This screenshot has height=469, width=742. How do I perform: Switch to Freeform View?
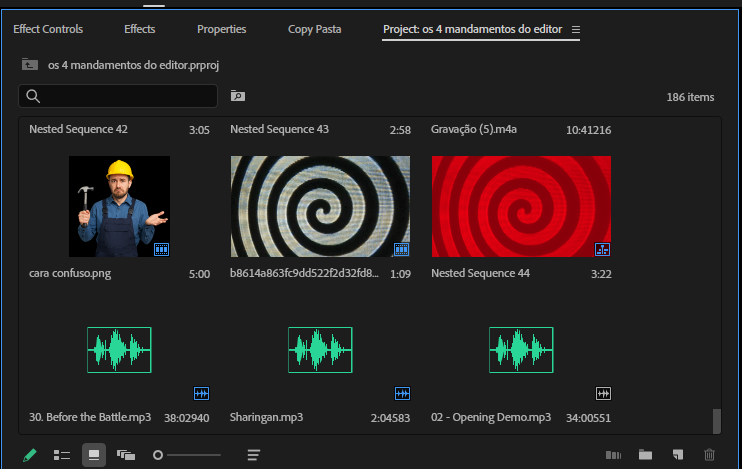coord(126,455)
